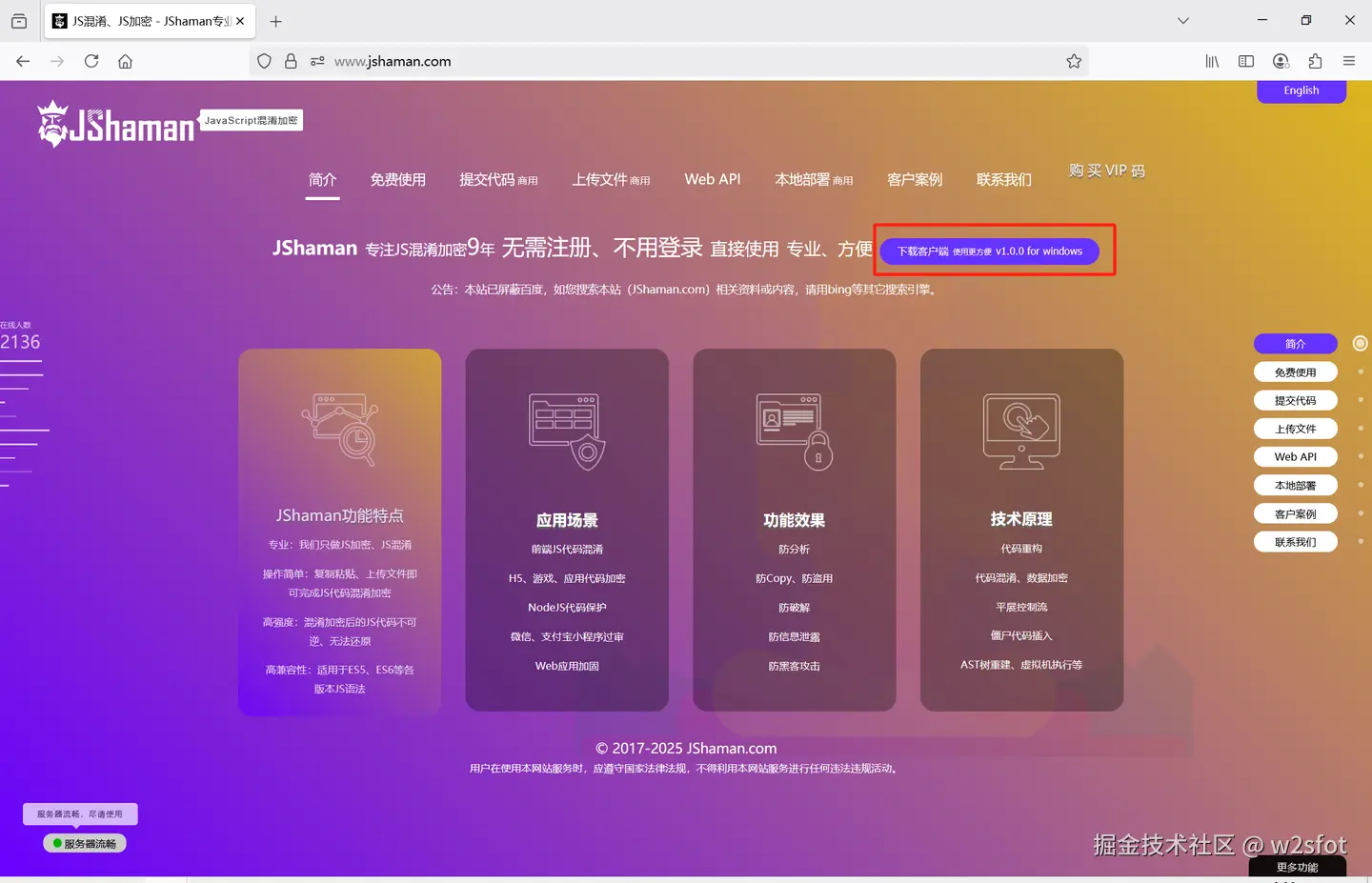1372x883 pixels.
Task: Click the JavaScript混淆加密 label badge
Action: (x=252, y=120)
